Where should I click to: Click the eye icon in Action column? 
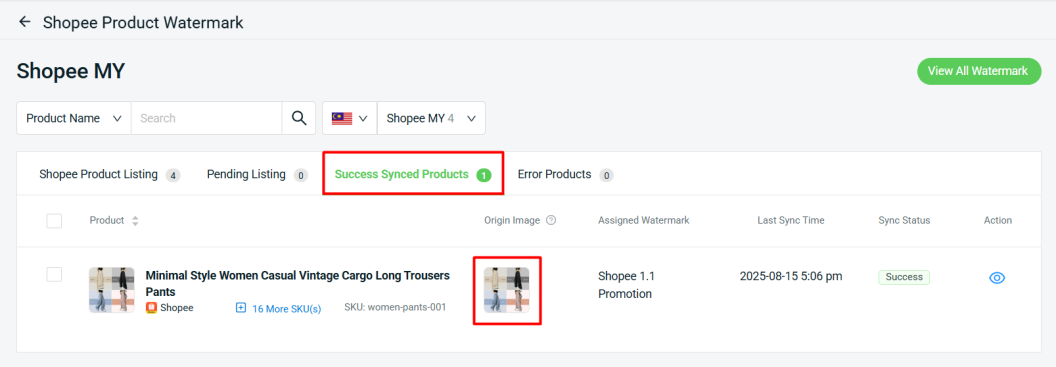point(997,277)
